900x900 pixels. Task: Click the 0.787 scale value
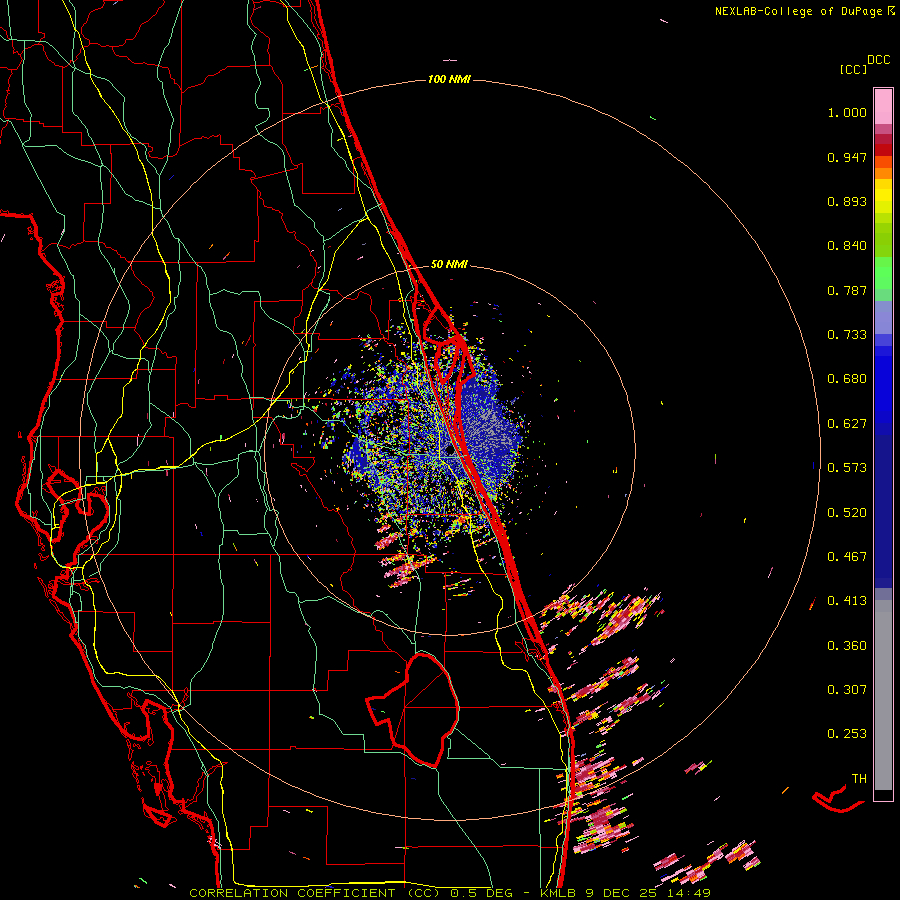pyautogui.click(x=847, y=290)
